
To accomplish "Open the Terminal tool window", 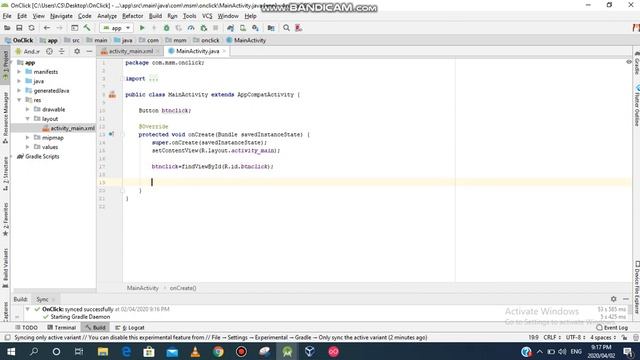I will coord(62,327).
